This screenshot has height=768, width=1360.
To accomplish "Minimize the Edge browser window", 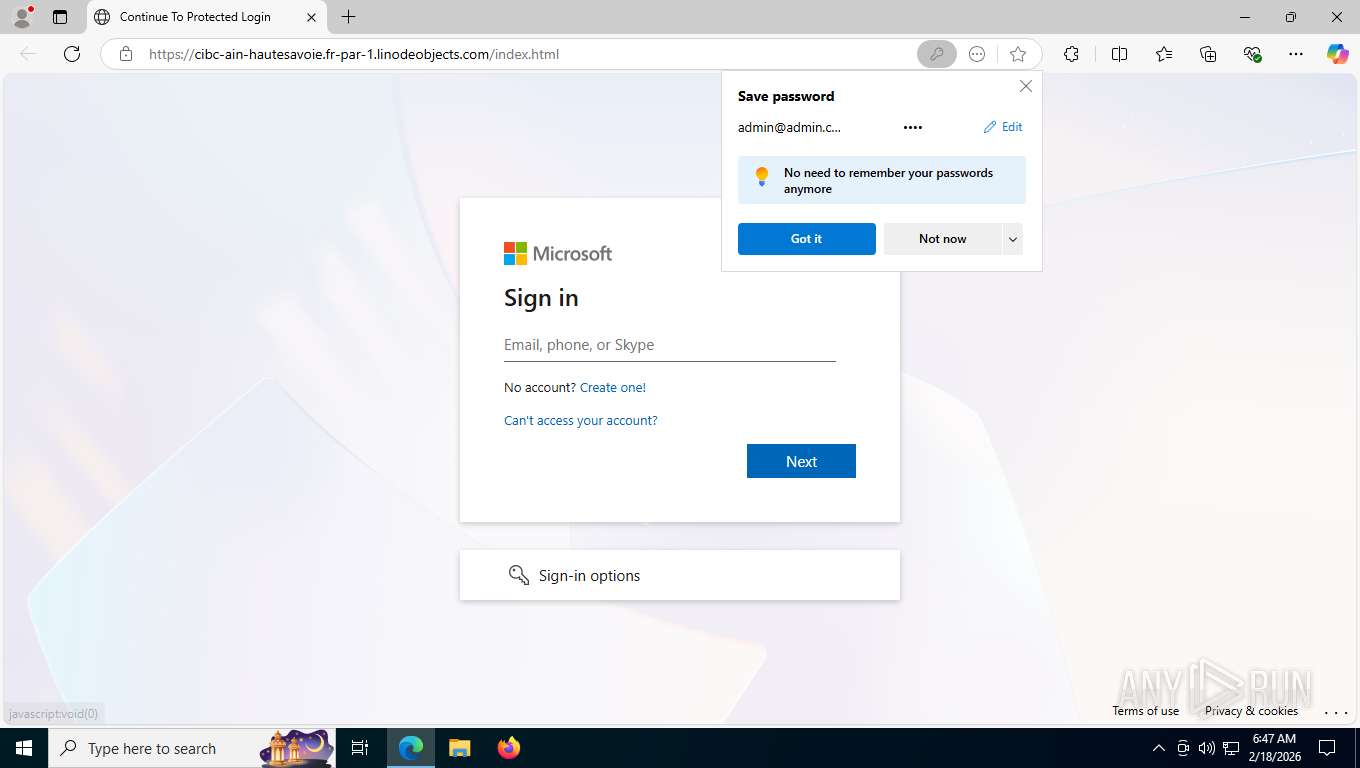I will [1245, 17].
